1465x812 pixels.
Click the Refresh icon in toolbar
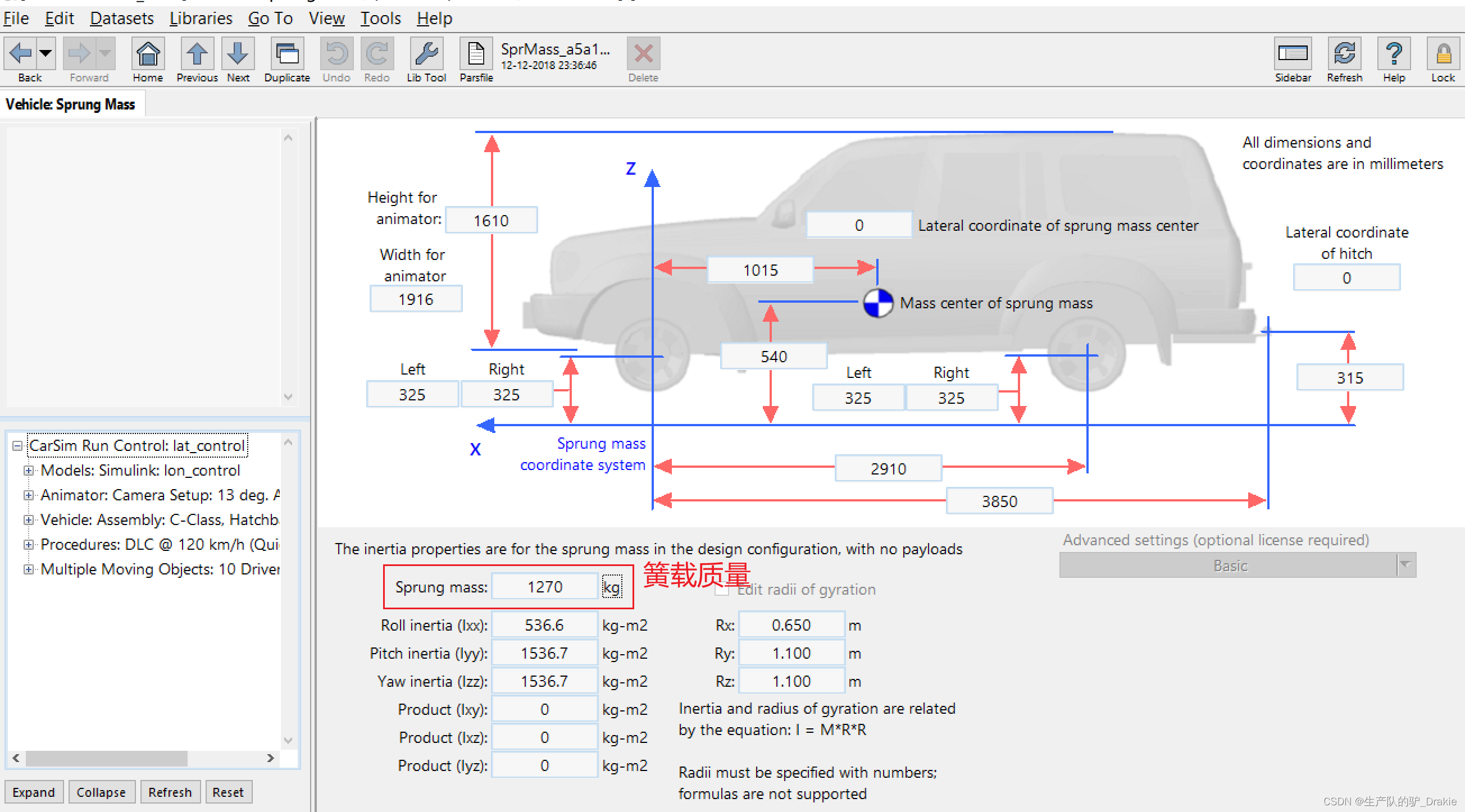tap(1344, 53)
